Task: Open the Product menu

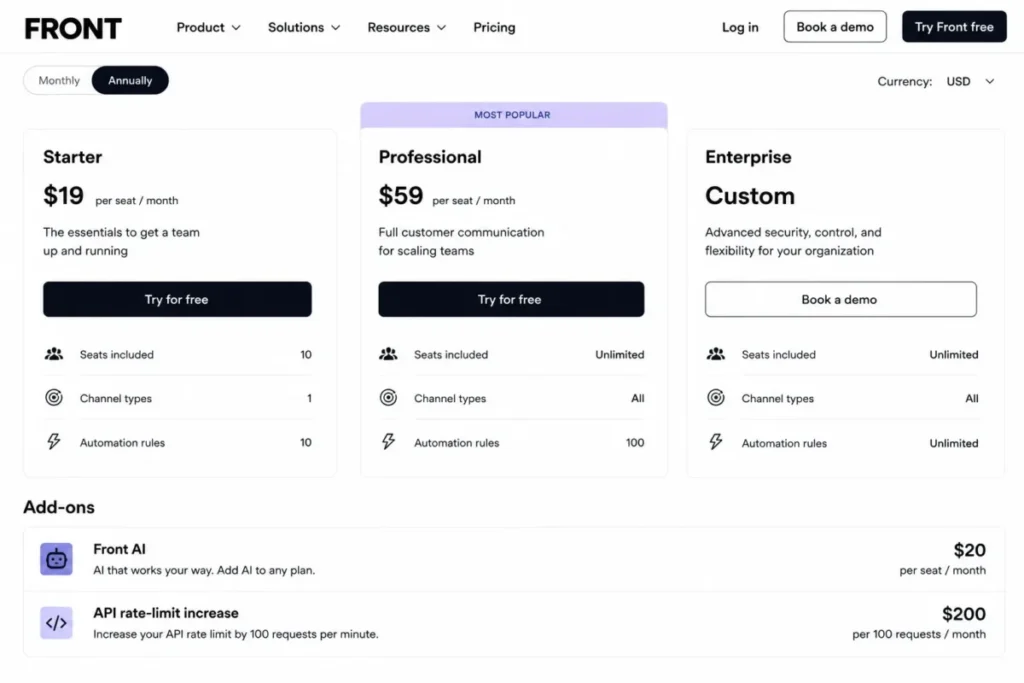Action: click(x=208, y=27)
